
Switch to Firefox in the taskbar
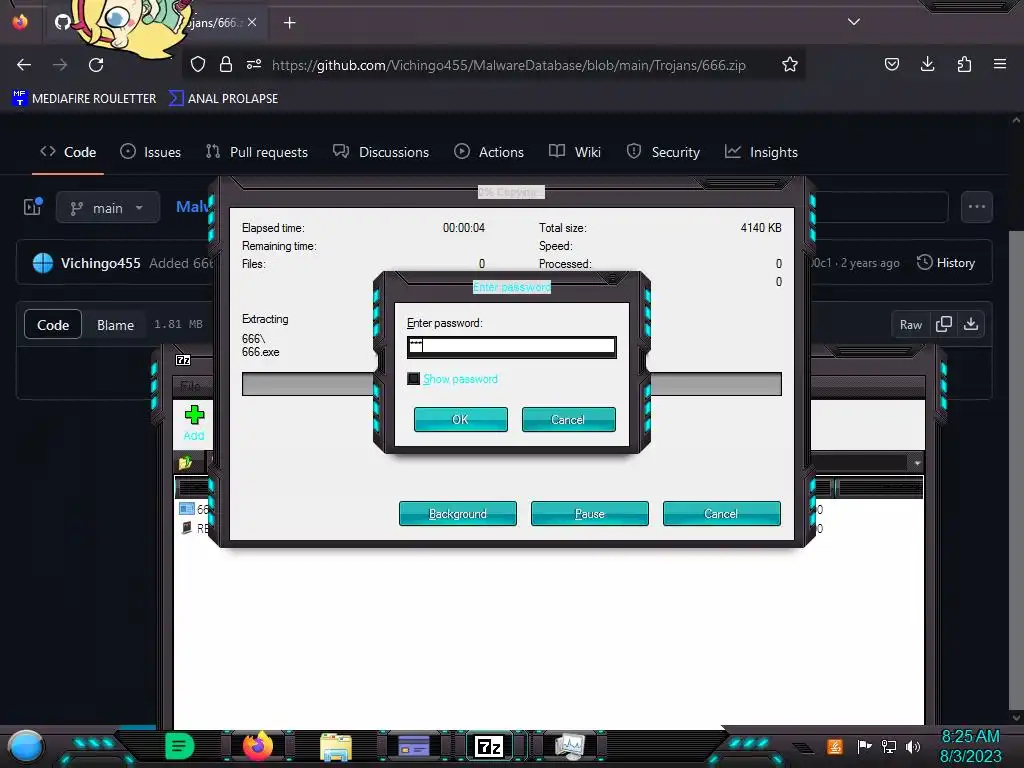[x=258, y=746]
